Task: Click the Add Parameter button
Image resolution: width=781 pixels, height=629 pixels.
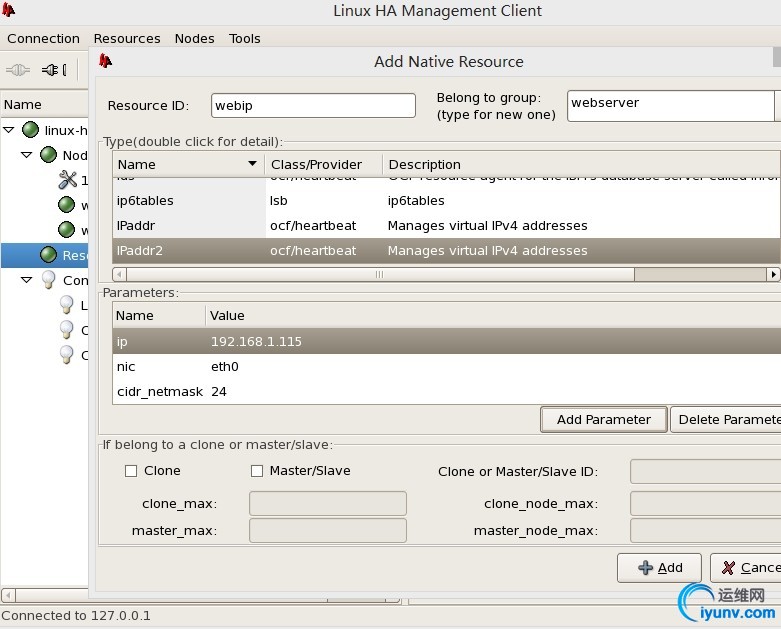Action: pos(604,419)
